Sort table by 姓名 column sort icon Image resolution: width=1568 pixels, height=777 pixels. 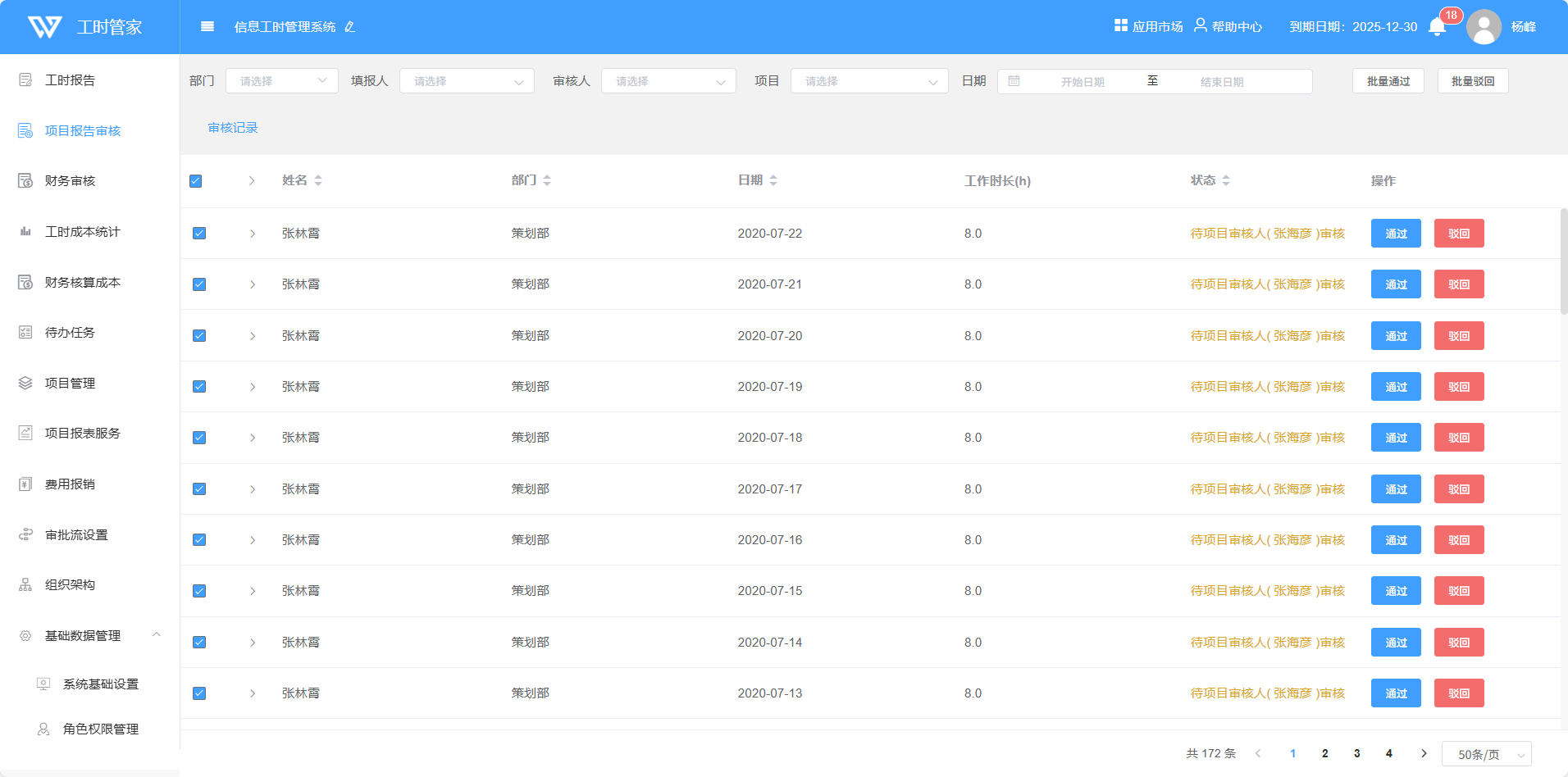(x=318, y=180)
